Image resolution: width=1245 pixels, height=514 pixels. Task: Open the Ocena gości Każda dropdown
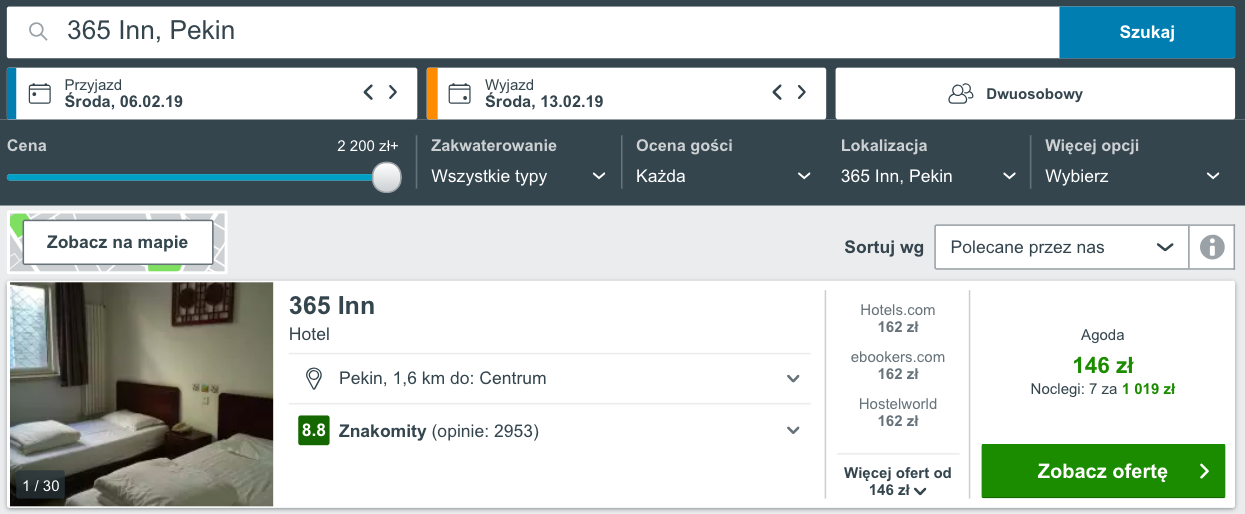[x=723, y=176]
